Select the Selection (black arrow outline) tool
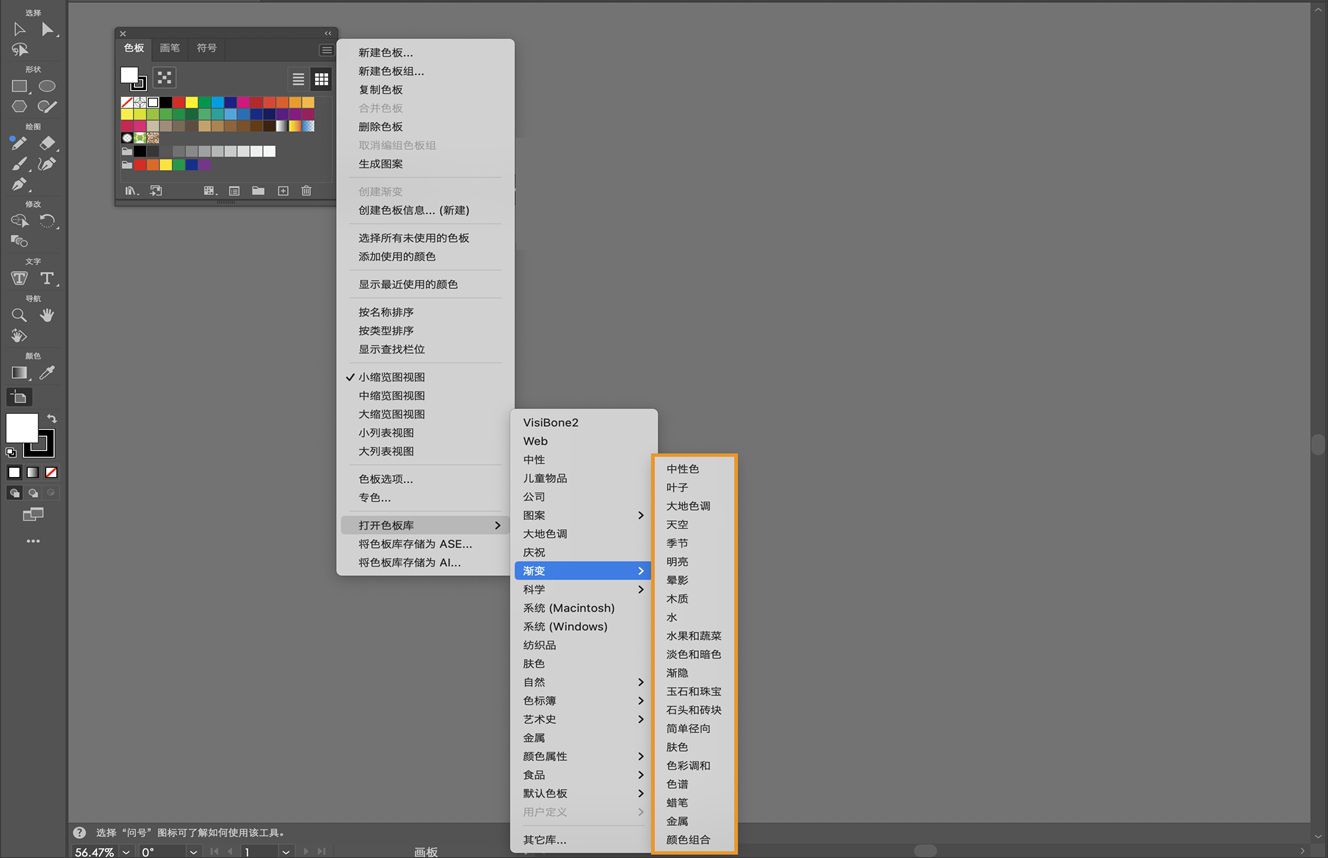The width and height of the screenshot is (1328, 858). pyautogui.click(x=19, y=30)
